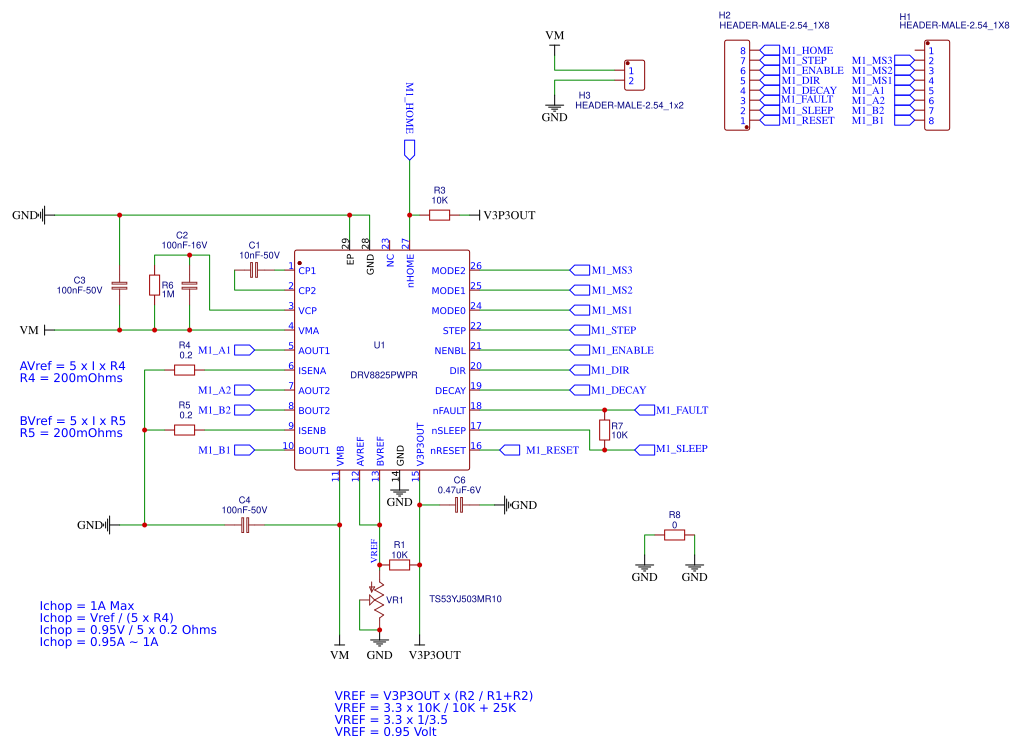Click the nSLEEP pin label on U1
This screenshot has width=1021, height=748.
(x=449, y=430)
